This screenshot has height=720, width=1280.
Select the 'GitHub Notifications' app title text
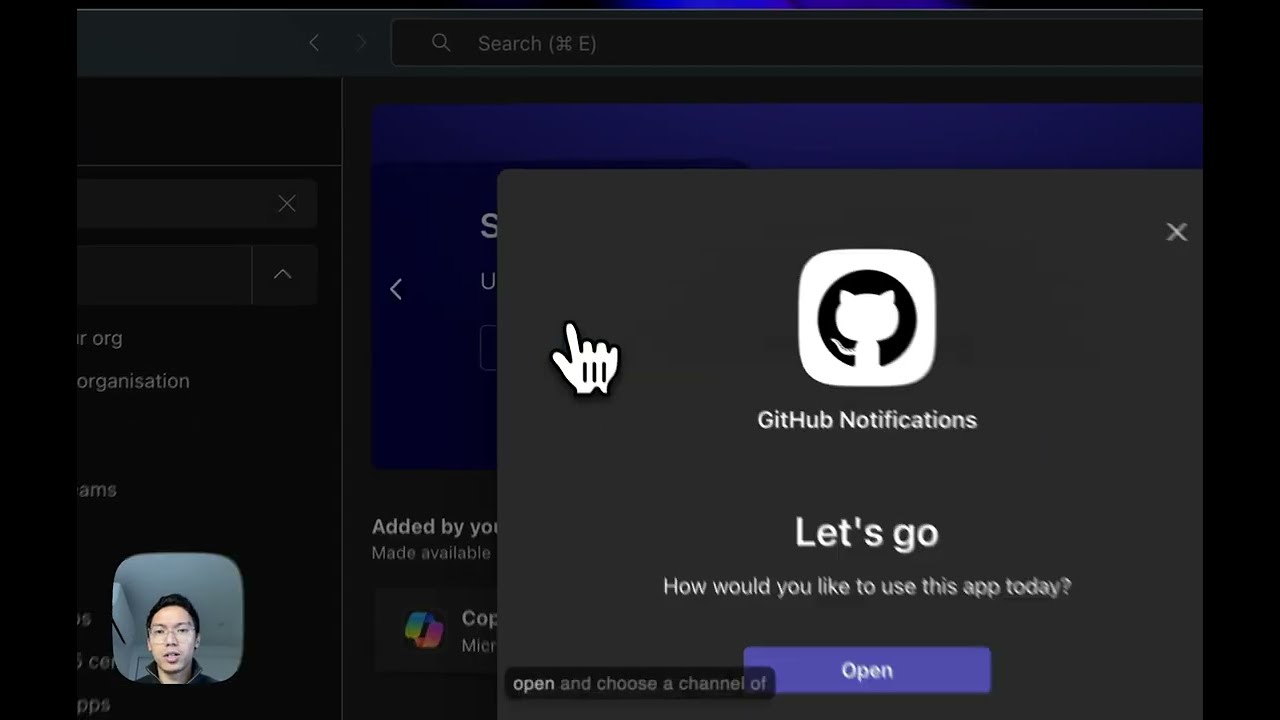point(867,420)
